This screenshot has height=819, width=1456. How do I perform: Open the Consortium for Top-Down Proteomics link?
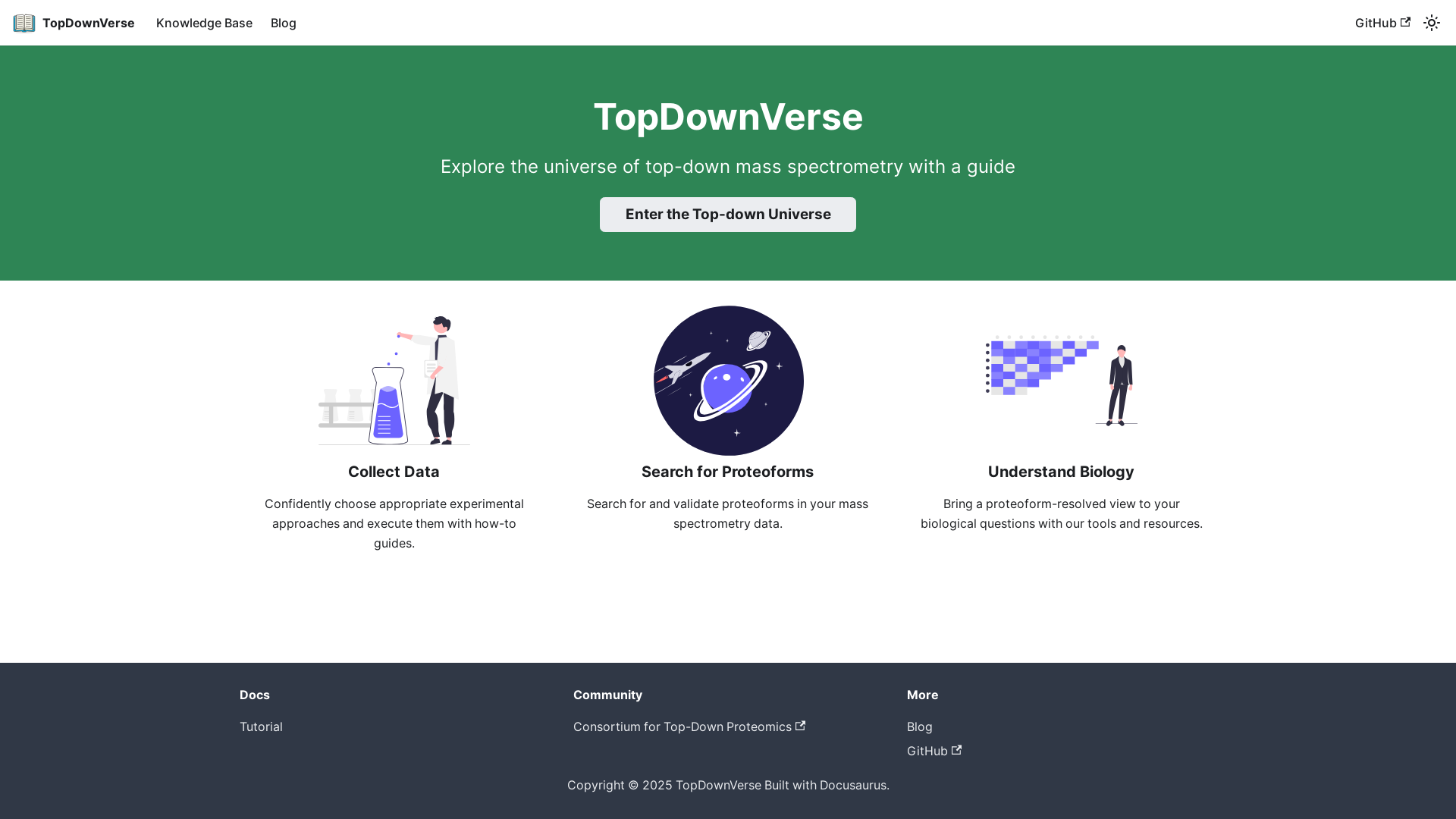[689, 726]
